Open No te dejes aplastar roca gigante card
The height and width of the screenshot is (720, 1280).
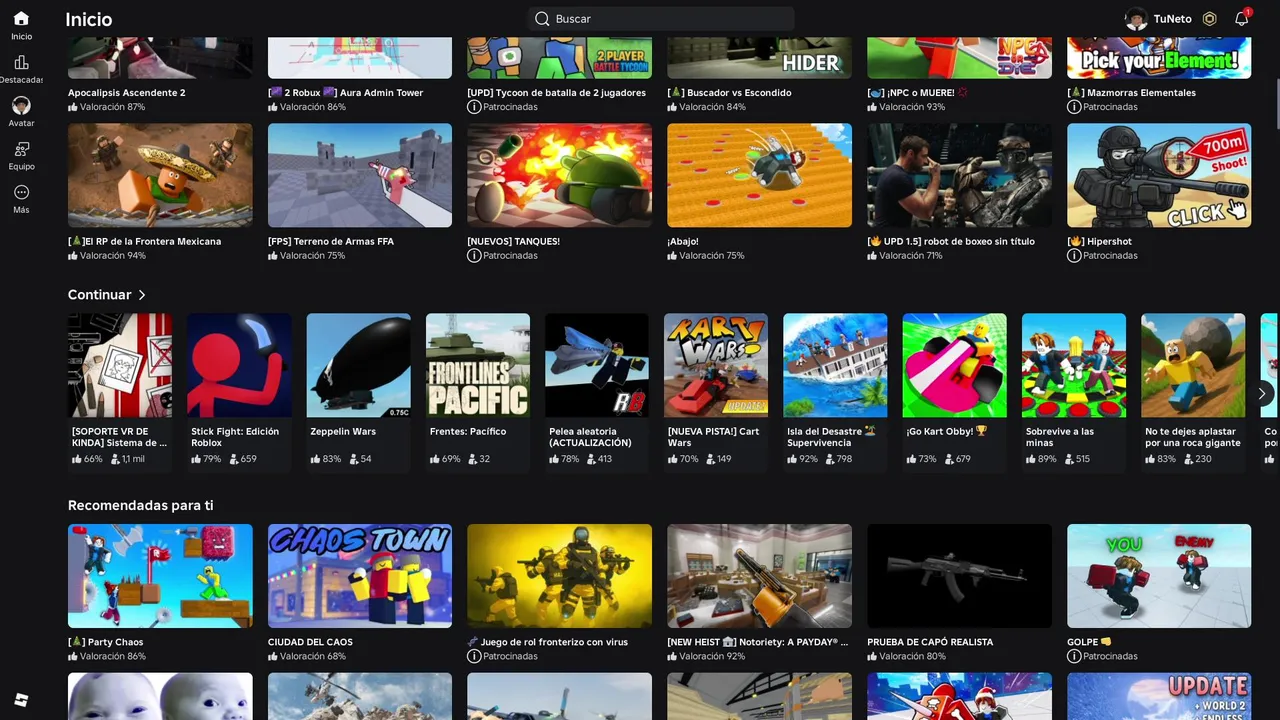point(1193,391)
